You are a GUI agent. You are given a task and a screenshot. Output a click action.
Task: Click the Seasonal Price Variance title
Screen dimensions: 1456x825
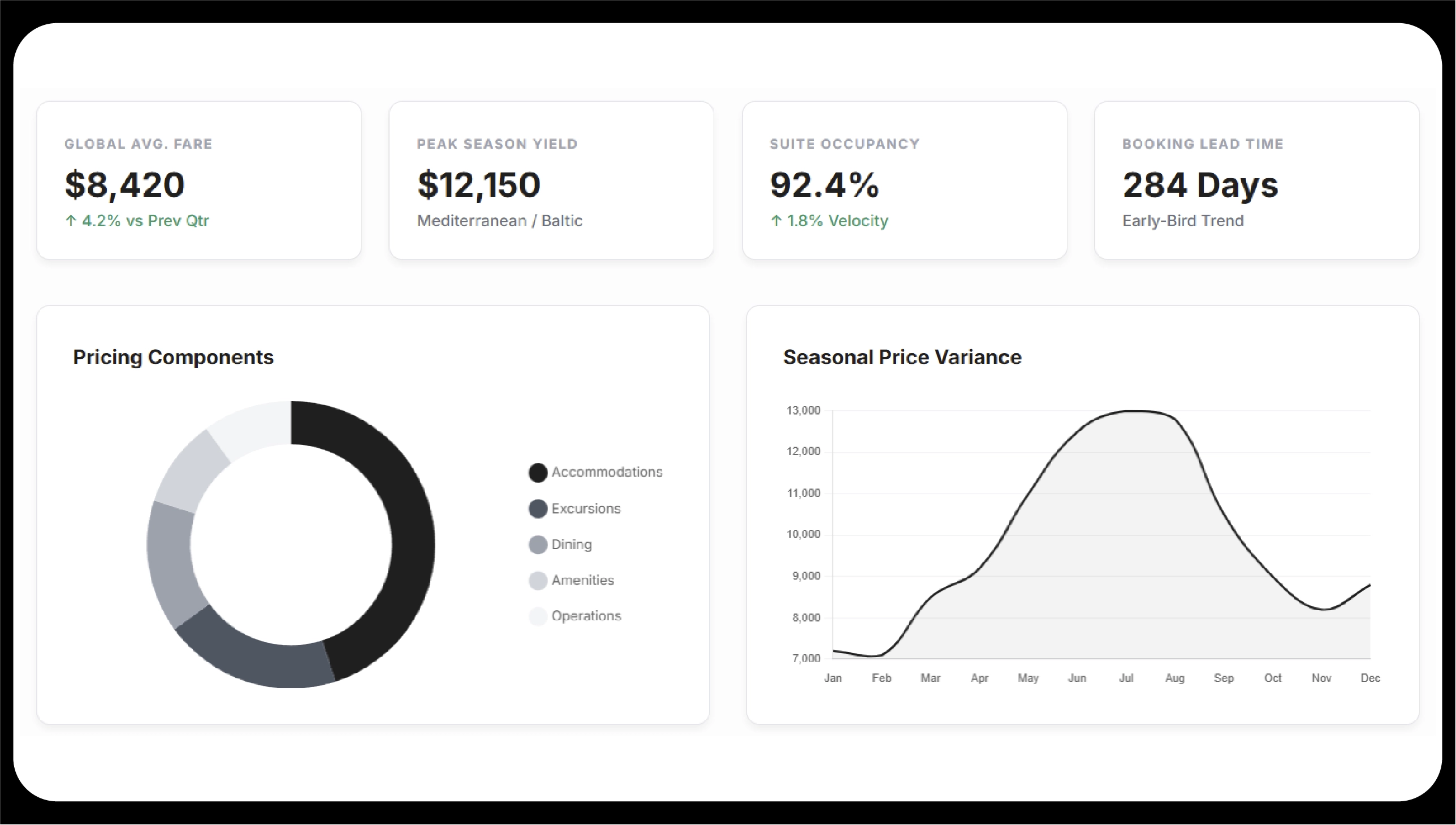click(x=901, y=357)
